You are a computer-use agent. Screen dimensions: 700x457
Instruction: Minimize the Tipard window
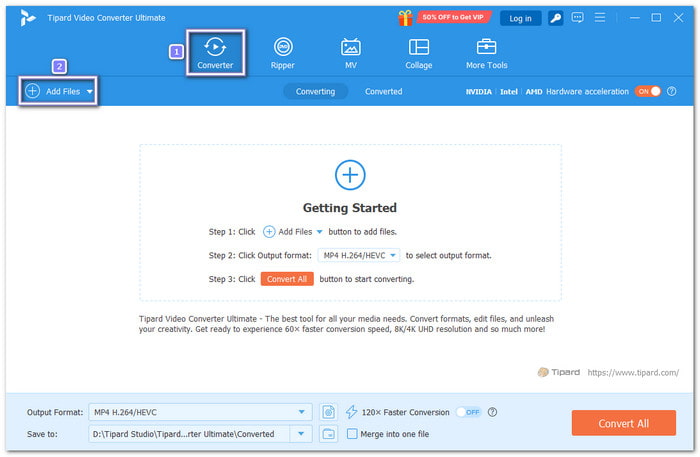(x=634, y=18)
